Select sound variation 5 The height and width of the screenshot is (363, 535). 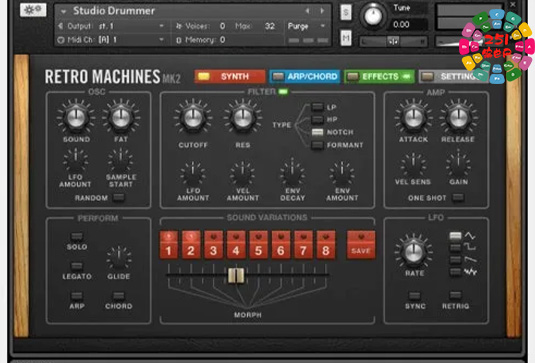point(258,245)
